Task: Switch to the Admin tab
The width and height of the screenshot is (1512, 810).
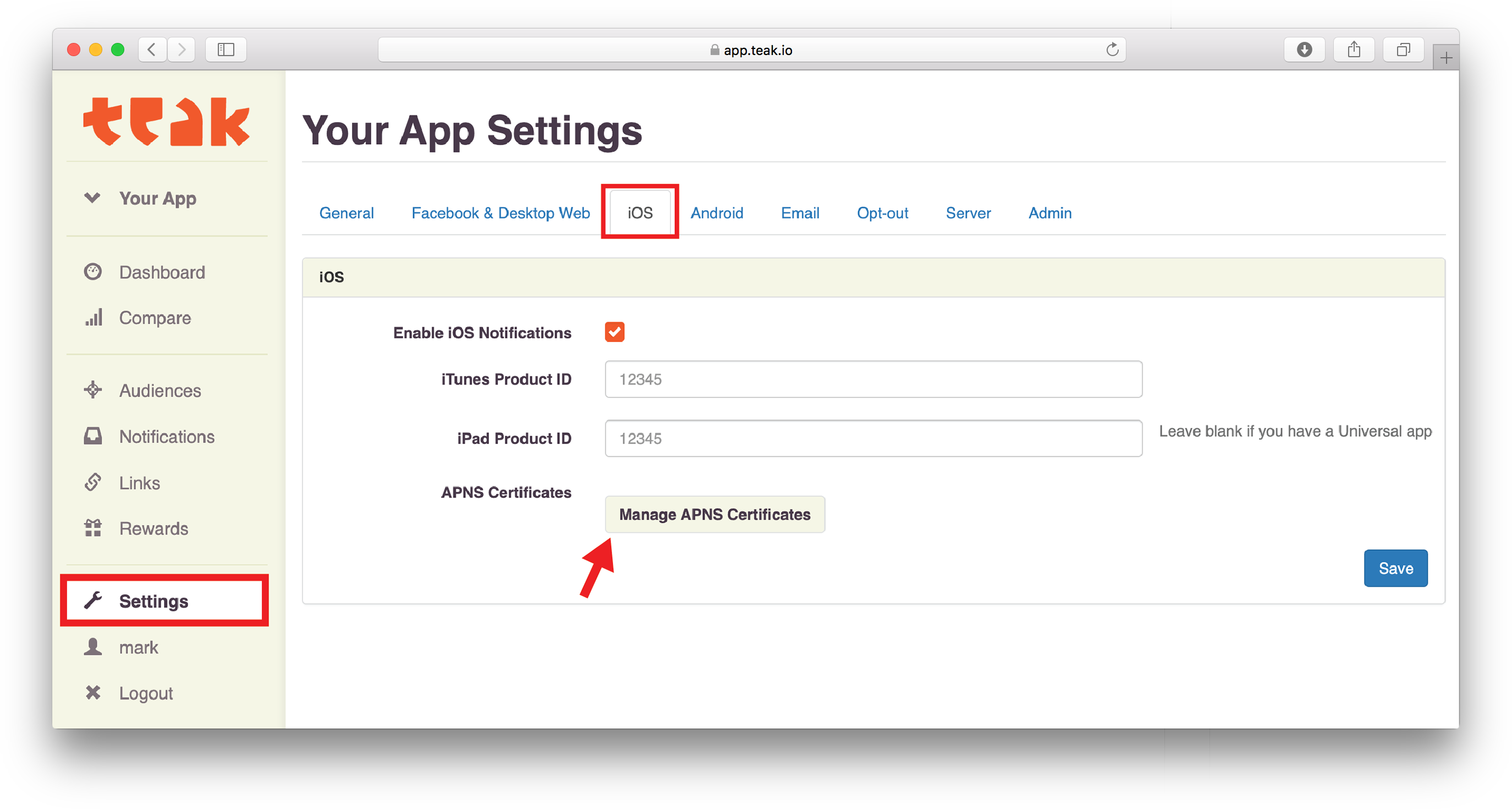Action: (1049, 212)
